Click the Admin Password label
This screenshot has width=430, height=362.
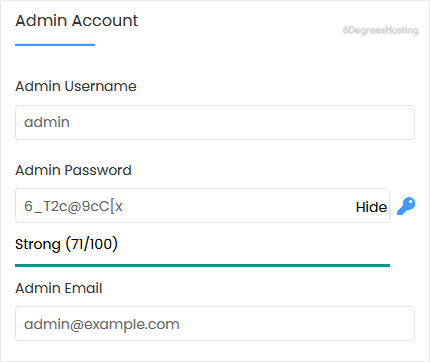(73, 170)
